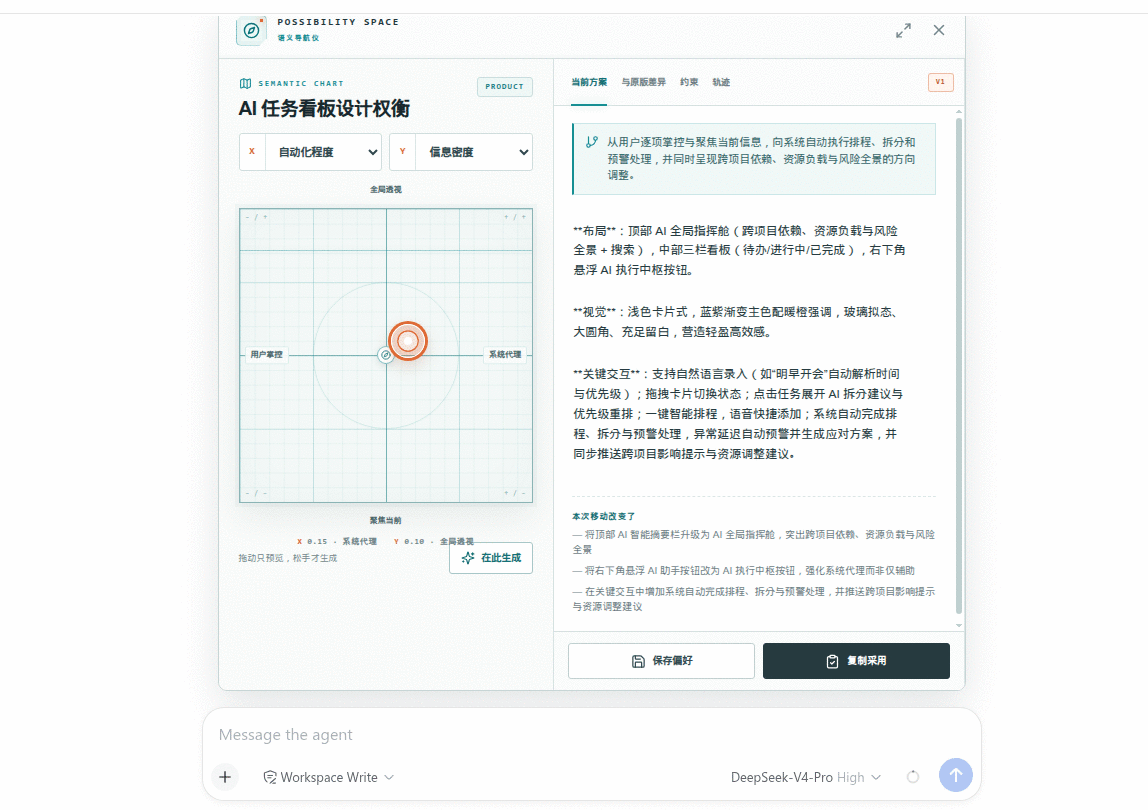This screenshot has width=1148, height=810.
Task: Click the 用户掌控 axis label
Action: click(x=266, y=354)
